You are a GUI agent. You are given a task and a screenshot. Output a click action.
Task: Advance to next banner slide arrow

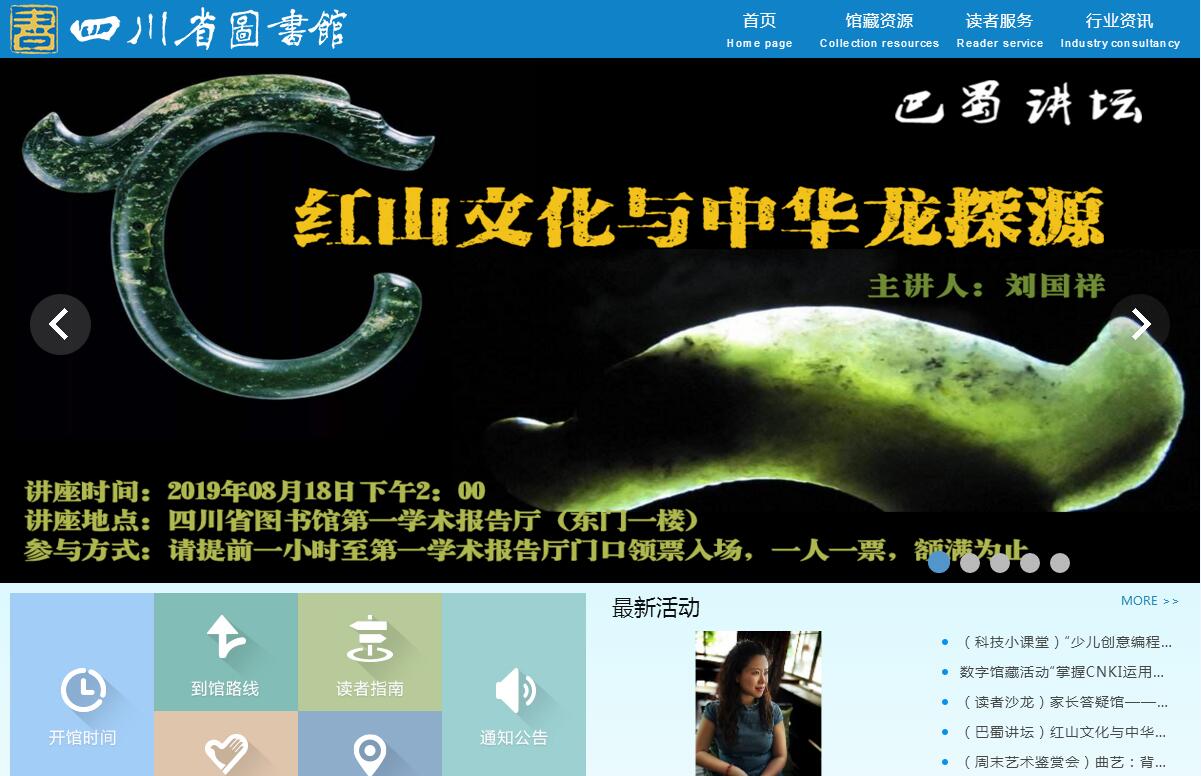point(1140,324)
